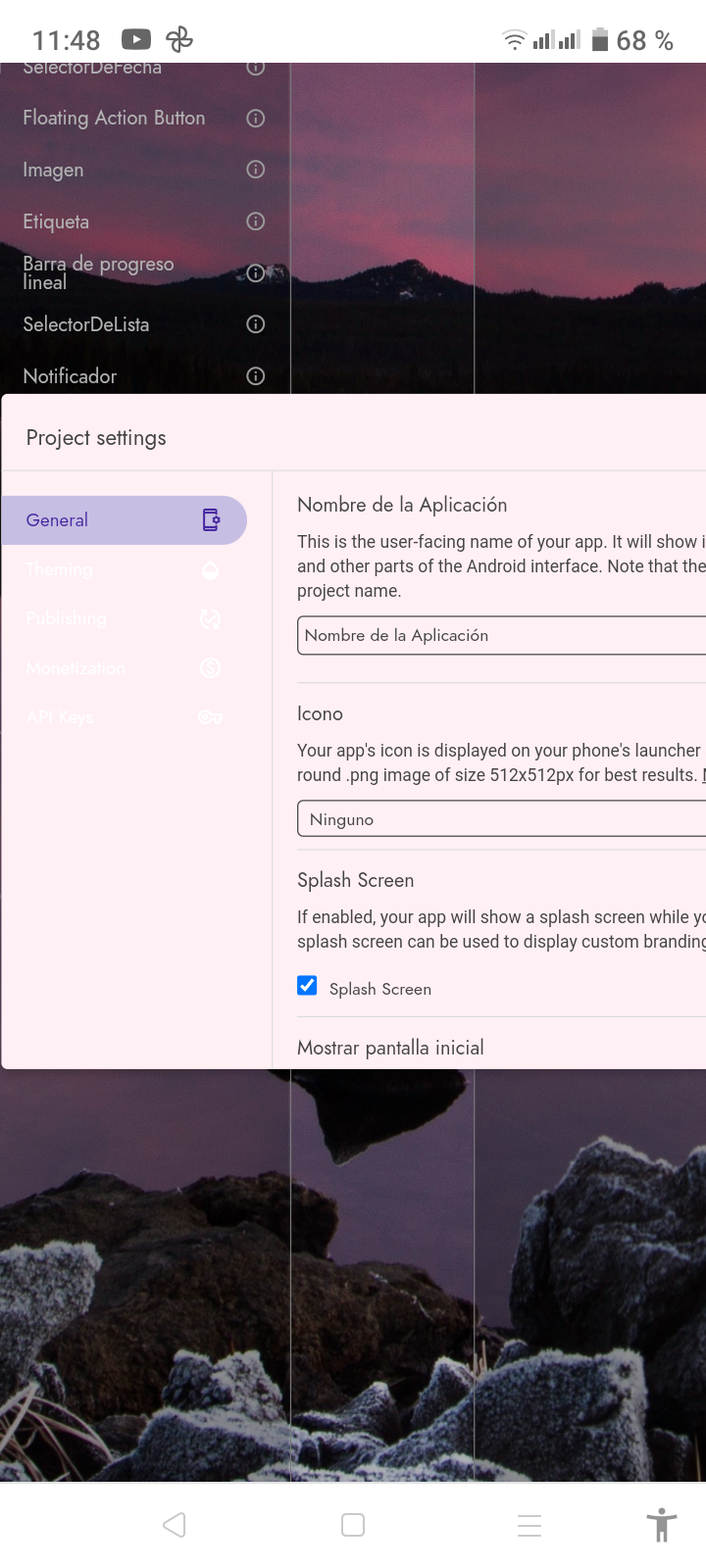Viewport: 706px width, 1568px height.
Task: Tap the pinwheel notification icon in status bar
Action: pyautogui.click(x=179, y=39)
